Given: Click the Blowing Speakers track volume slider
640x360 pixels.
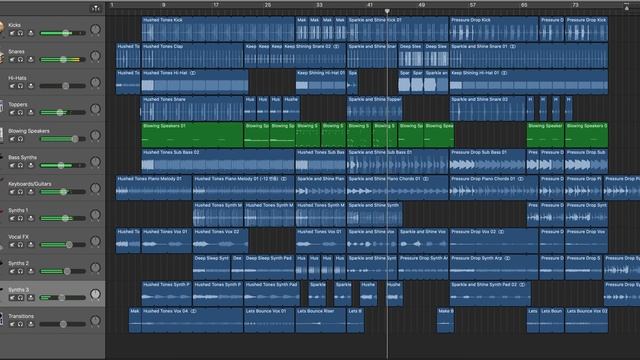Looking at the screenshot, I should tap(62, 139).
